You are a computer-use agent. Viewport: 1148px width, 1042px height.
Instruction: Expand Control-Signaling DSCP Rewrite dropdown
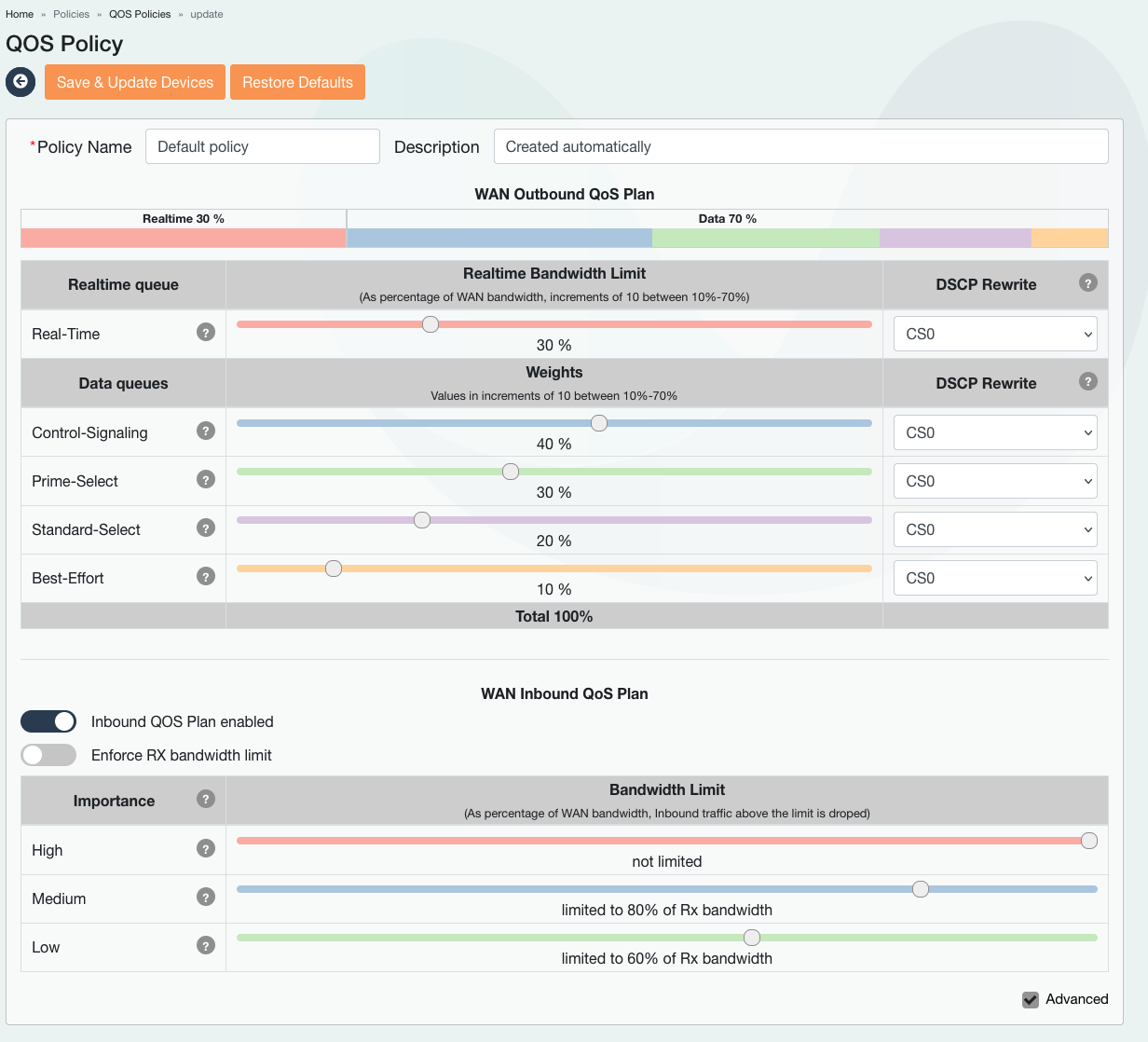point(995,432)
